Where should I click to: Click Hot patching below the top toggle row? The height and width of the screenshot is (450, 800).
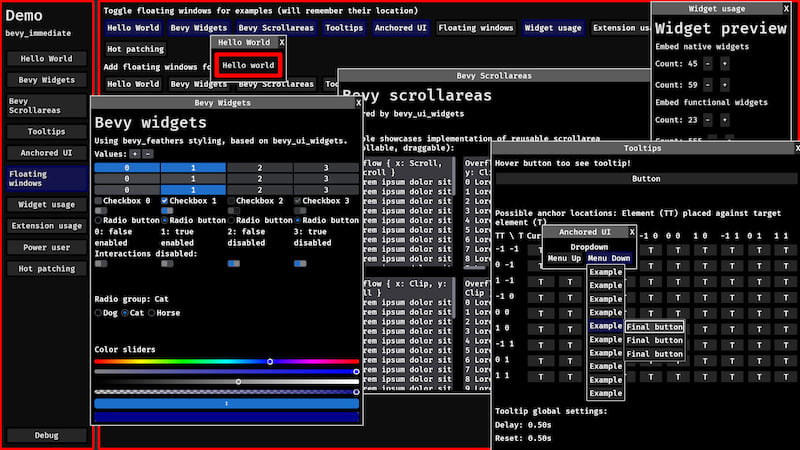click(x=135, y=49)
